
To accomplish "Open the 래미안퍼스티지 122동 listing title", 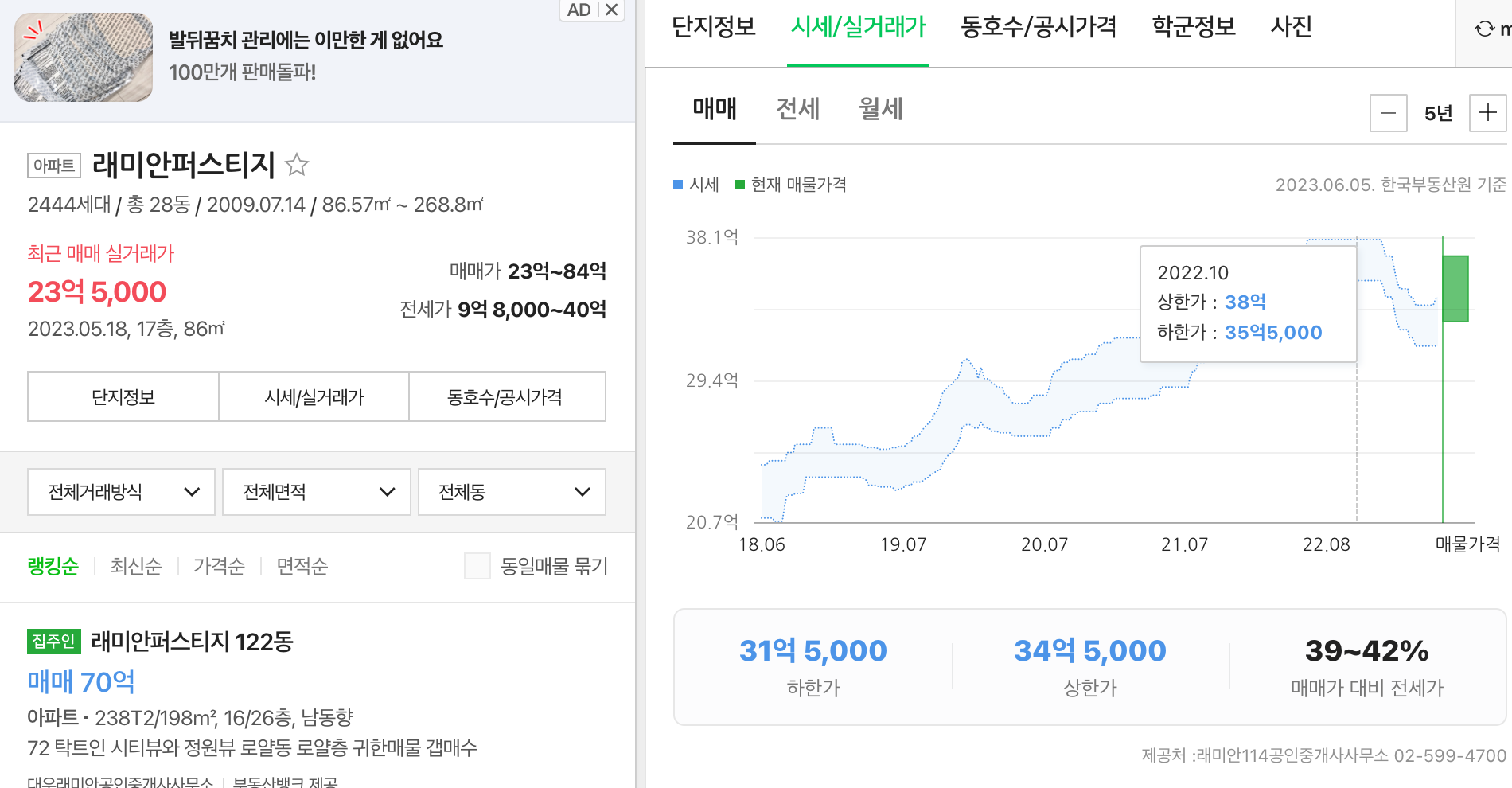I will point(192,642).
